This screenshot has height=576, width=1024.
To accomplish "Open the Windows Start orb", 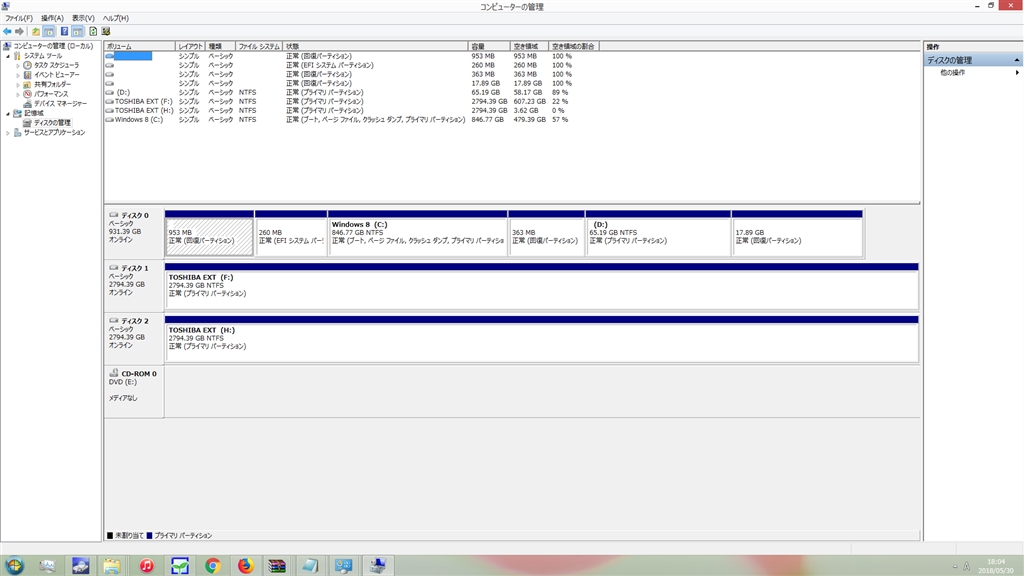I will (14, 566).
